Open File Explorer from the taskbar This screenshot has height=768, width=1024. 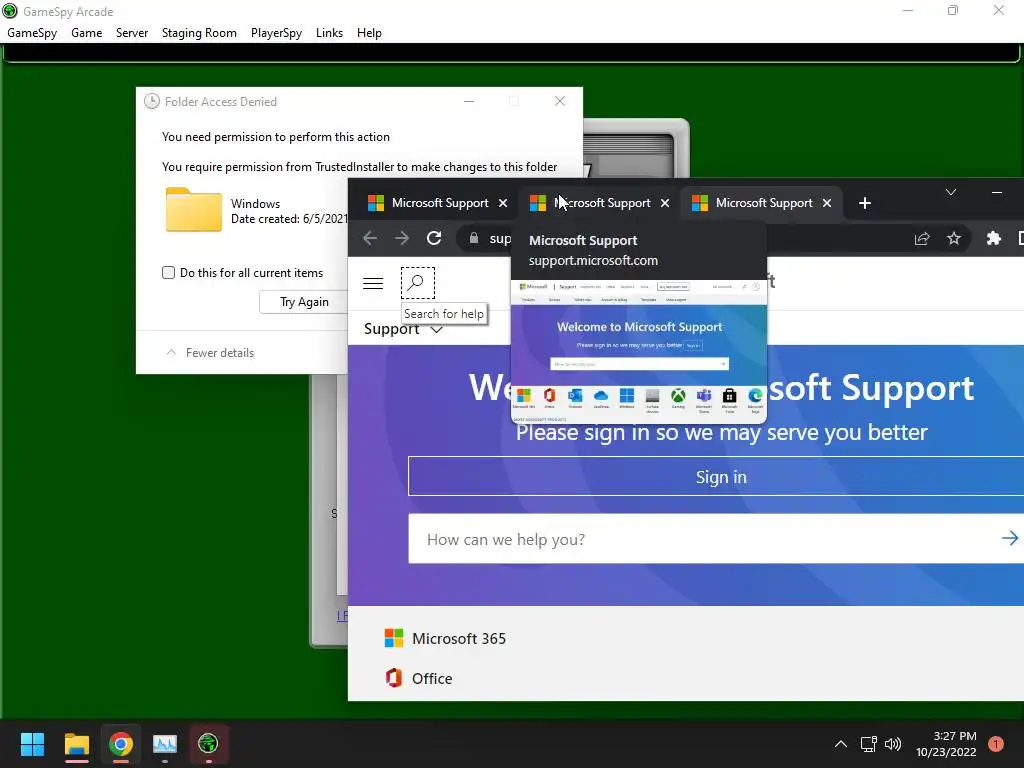76,744
